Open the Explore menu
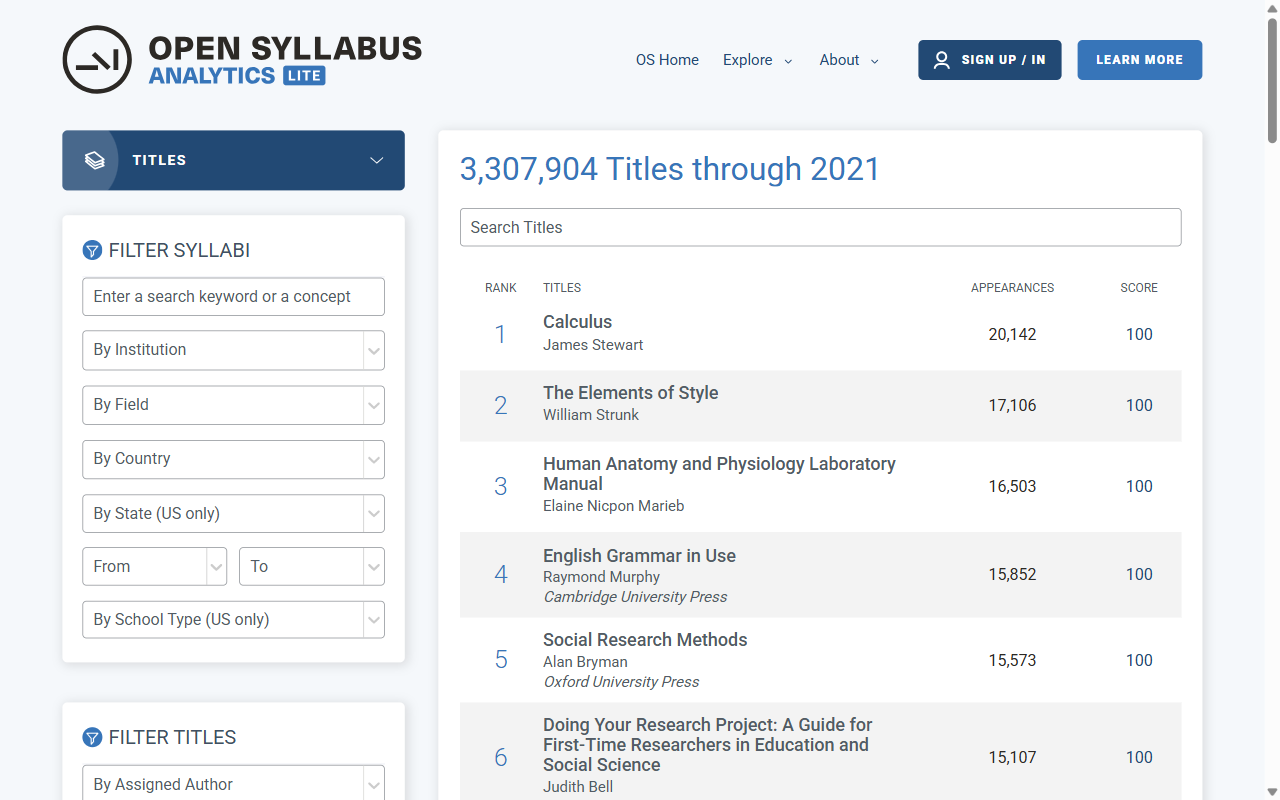Viewport: 1280px width, 800px height. (x=757, y=60)
